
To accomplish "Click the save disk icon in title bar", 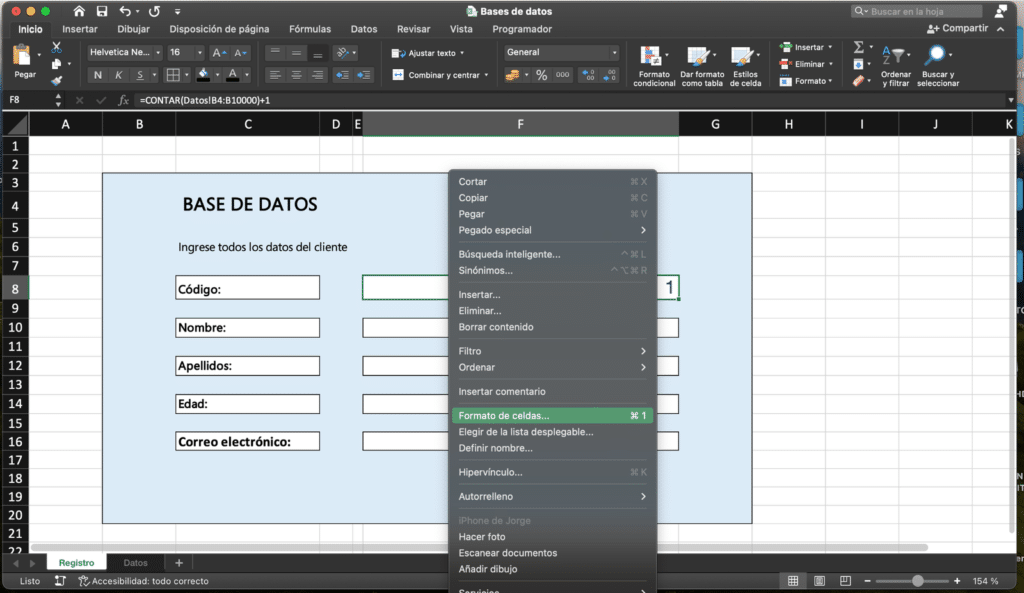I will [102, 11].
